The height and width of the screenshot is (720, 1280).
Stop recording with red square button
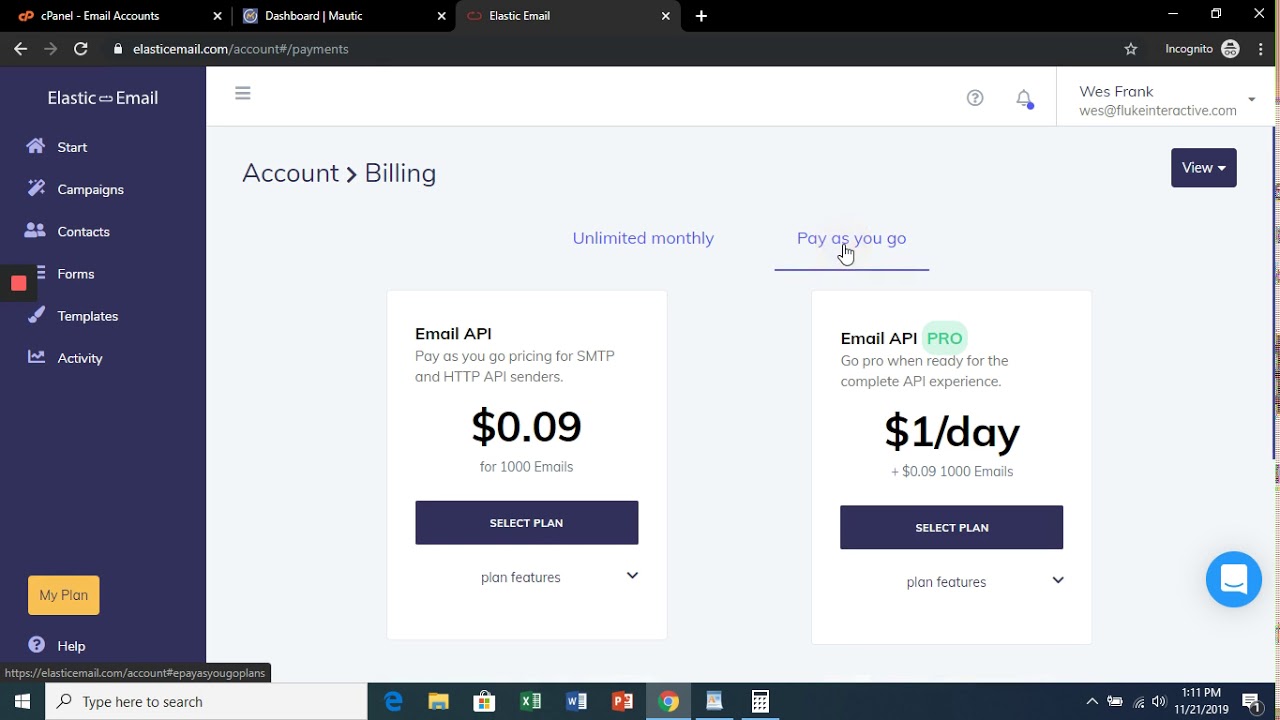coord(18,284)
